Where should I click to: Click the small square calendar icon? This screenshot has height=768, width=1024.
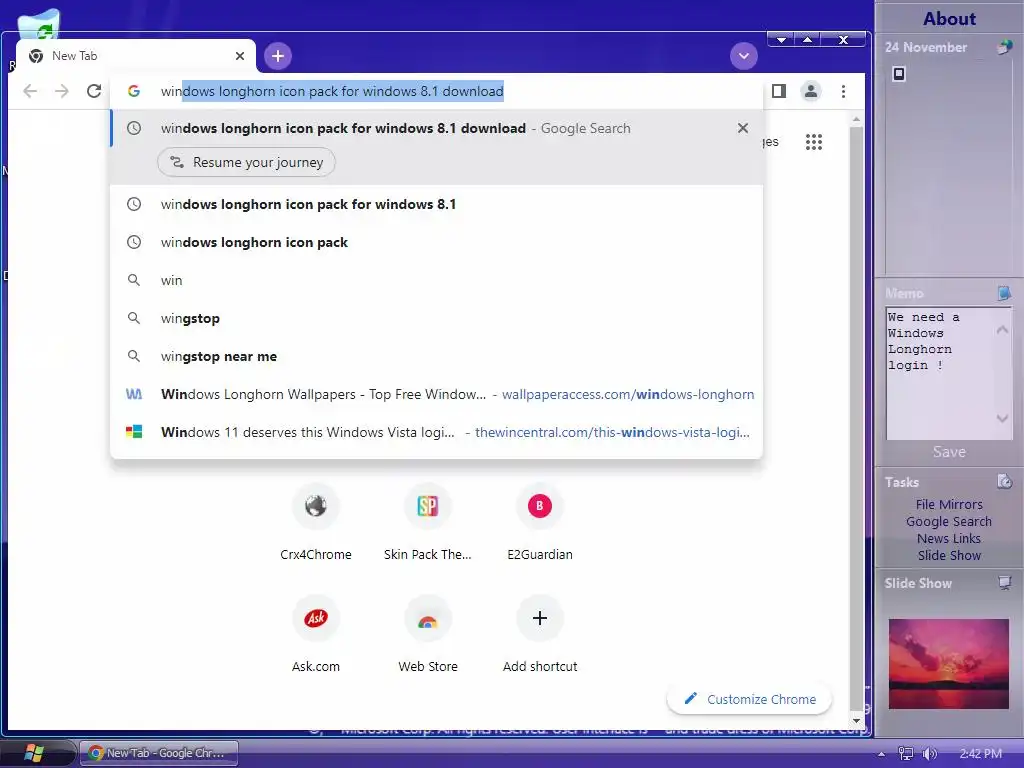coord(899,74)
